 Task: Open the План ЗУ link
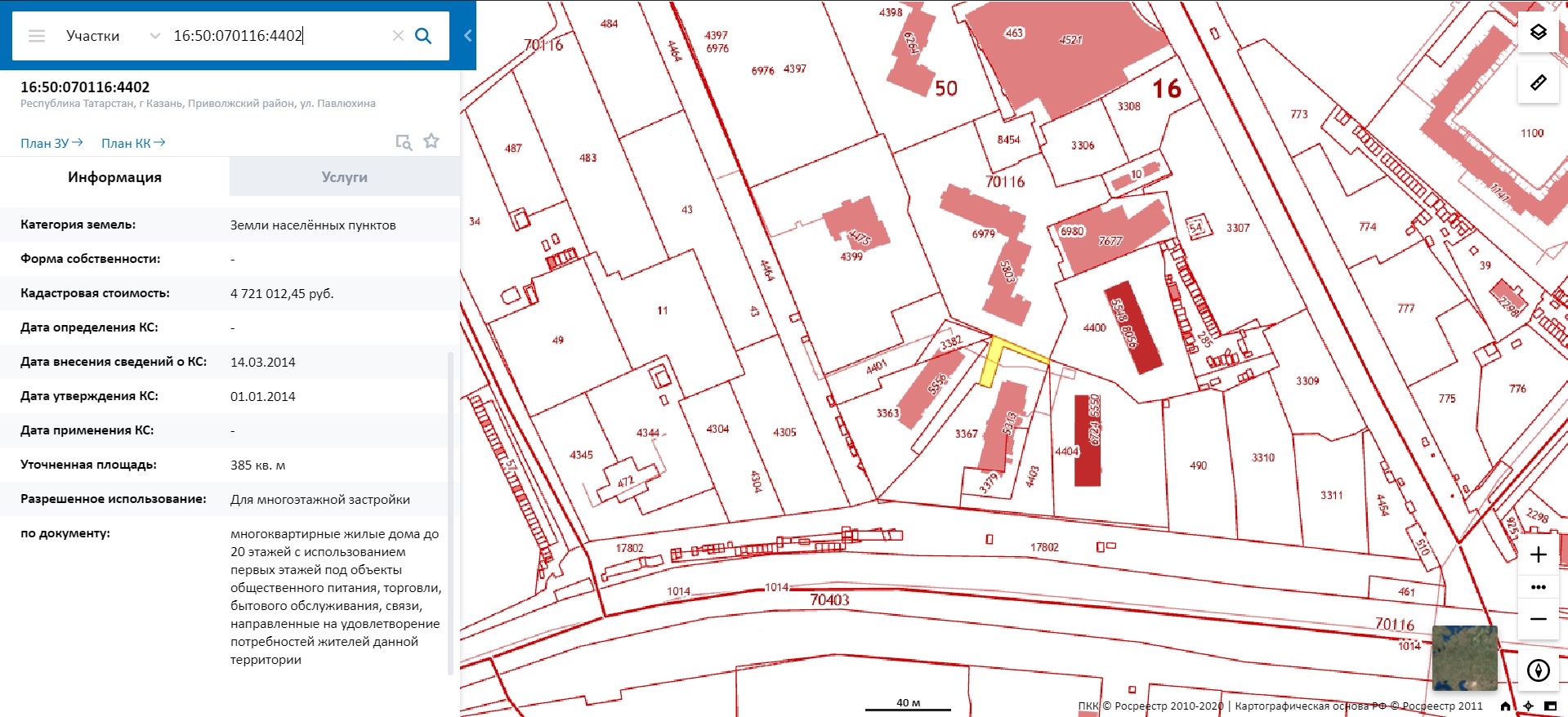click(51, 143)
